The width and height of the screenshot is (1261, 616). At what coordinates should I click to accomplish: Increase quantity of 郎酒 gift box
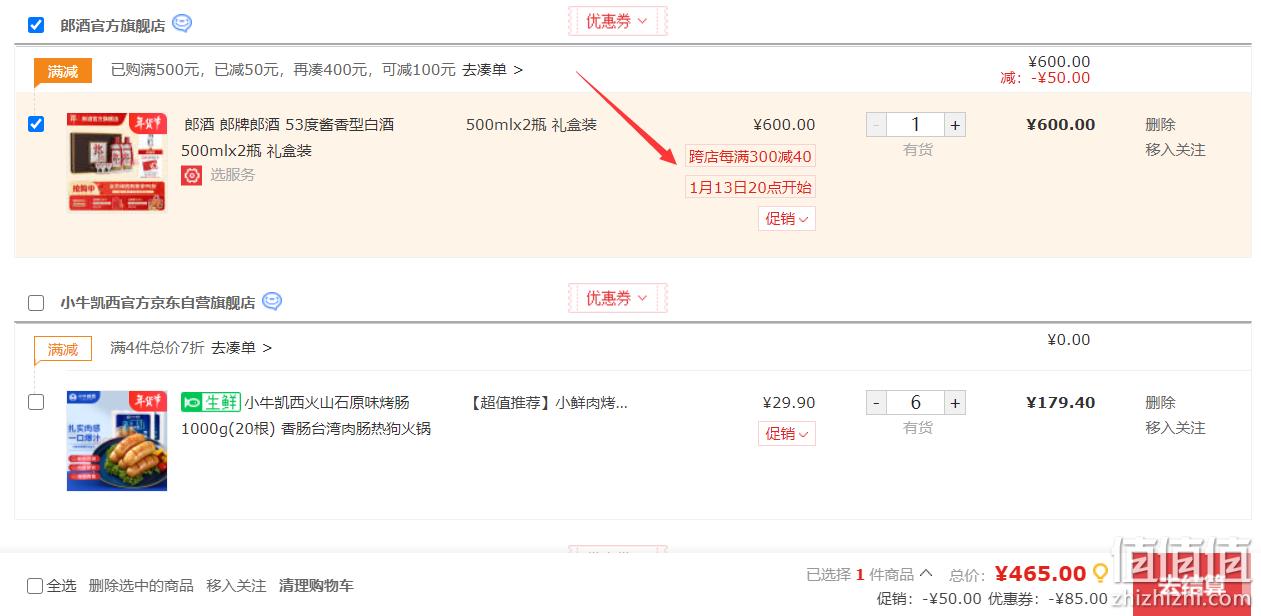(955, 124)
